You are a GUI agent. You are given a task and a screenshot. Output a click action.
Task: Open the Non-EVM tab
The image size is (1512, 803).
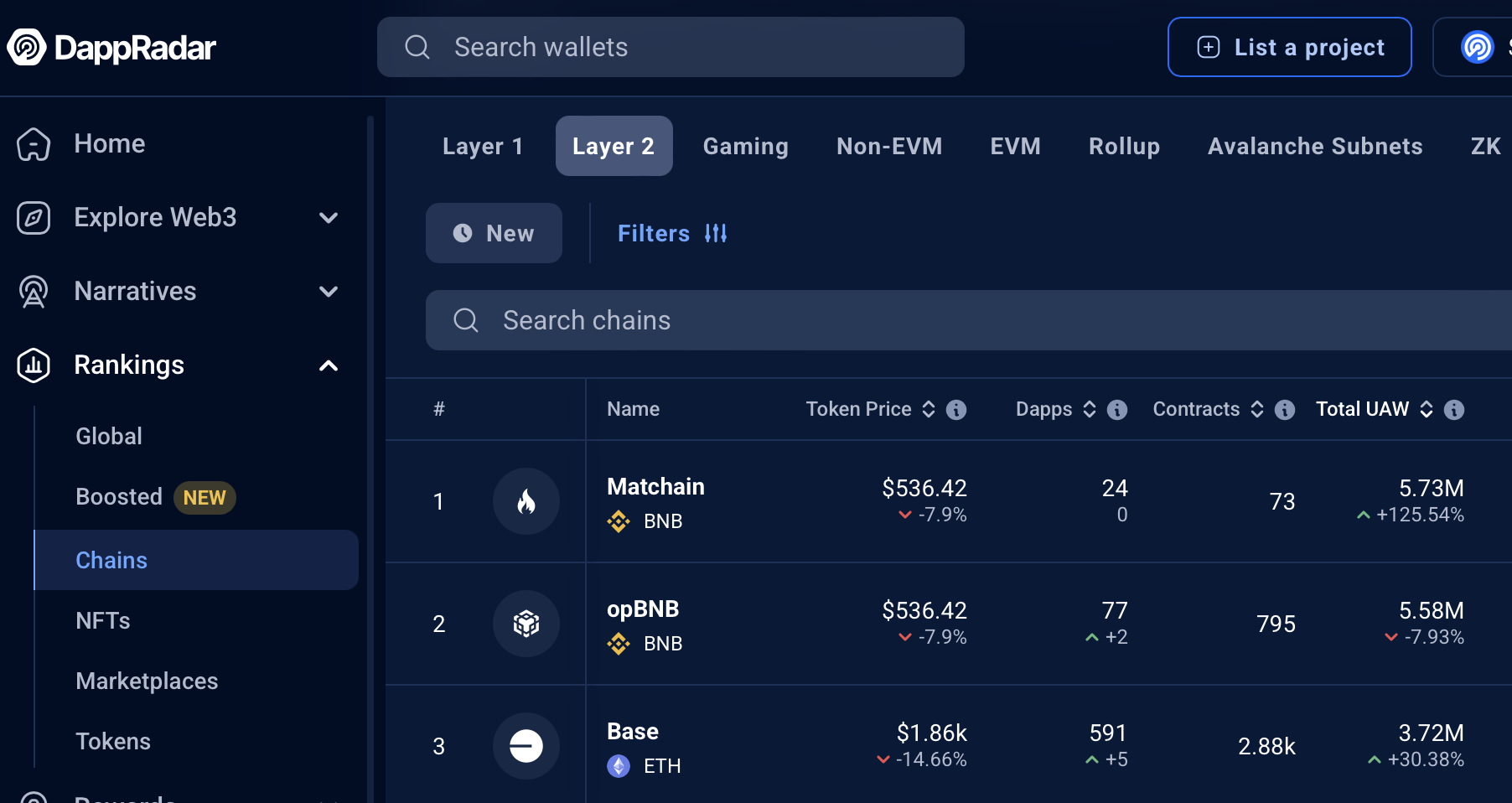(x=889, y=146)
